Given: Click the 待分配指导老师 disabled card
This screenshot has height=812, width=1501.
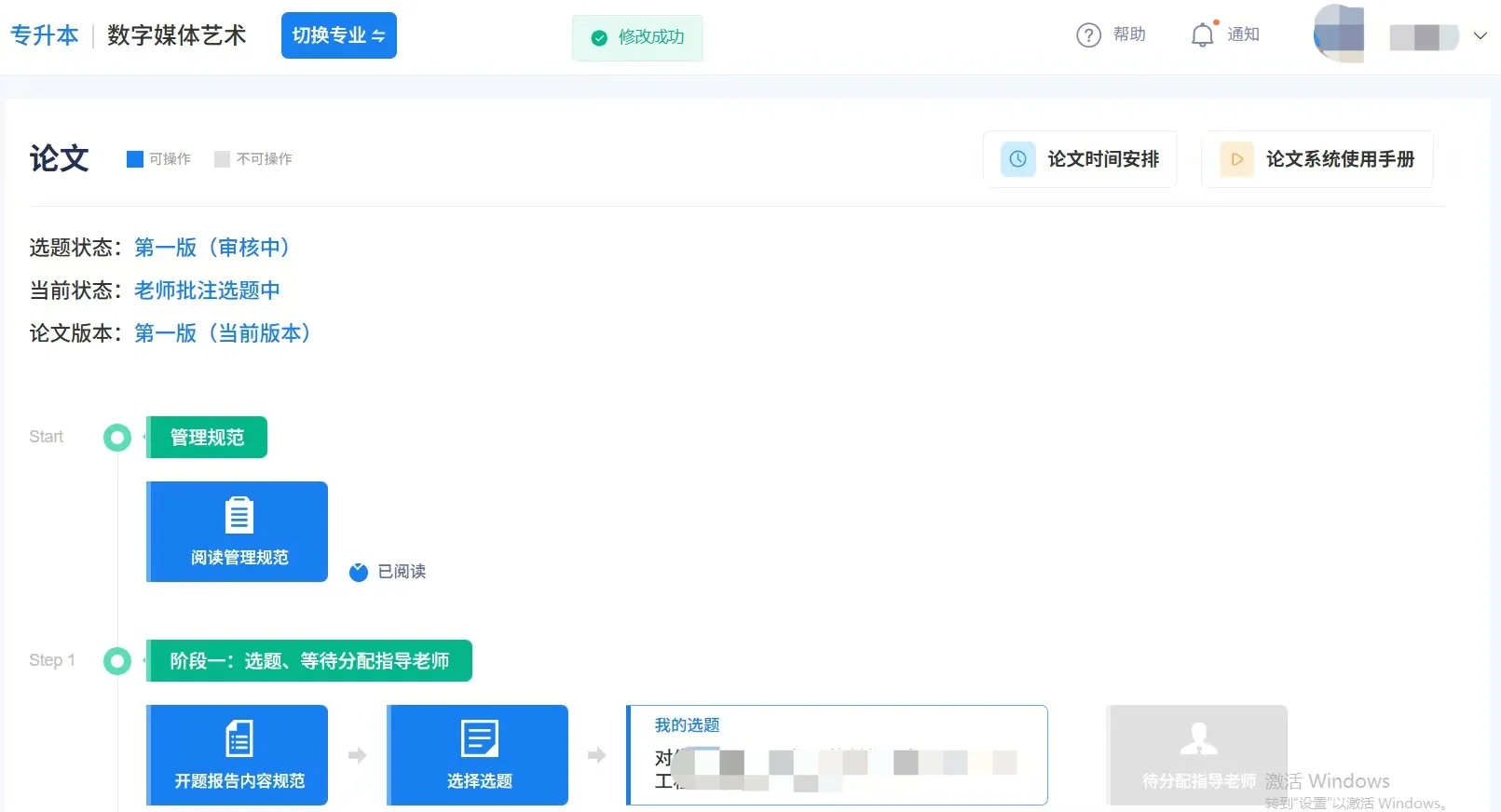Looking at the screenshot, I should [1196, 755].
